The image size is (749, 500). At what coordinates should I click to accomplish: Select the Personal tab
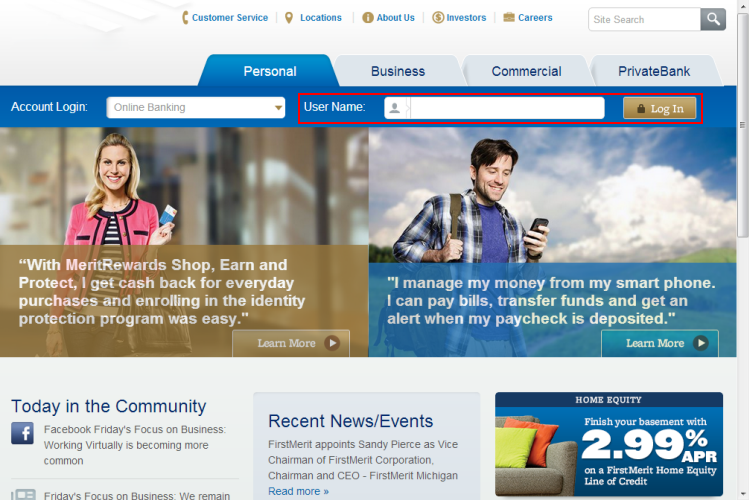[269, 71]
